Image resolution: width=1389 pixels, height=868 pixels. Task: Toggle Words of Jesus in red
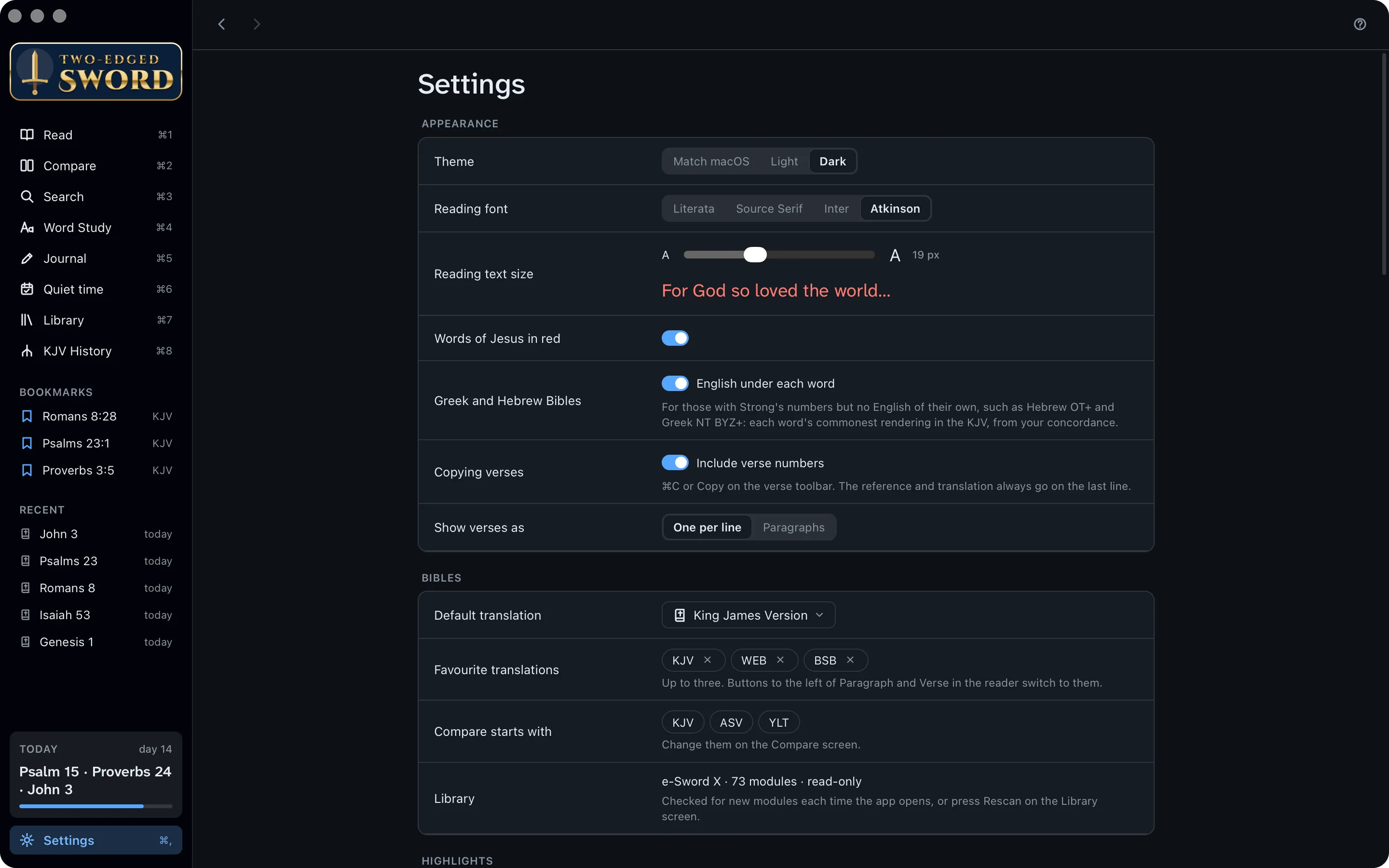675,338
